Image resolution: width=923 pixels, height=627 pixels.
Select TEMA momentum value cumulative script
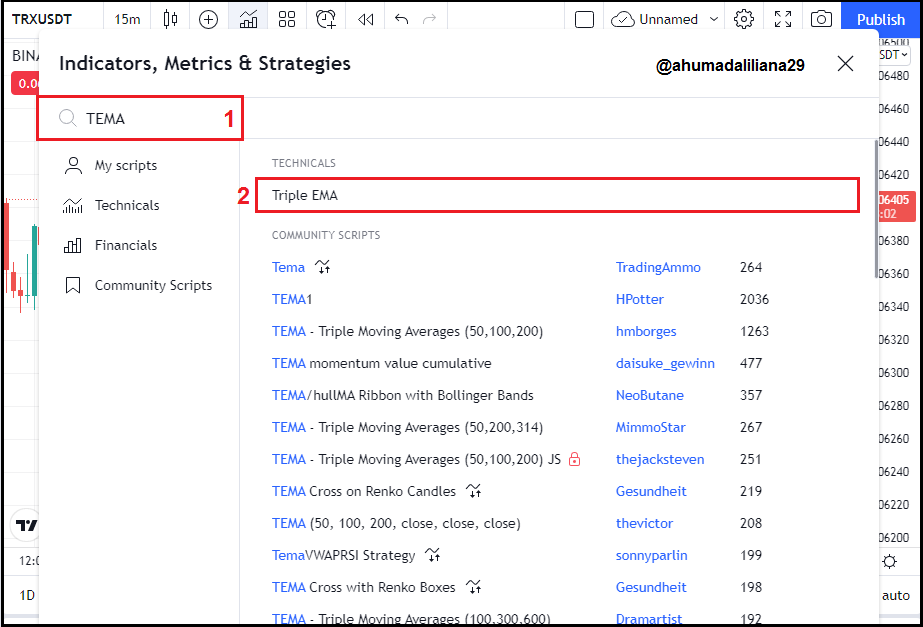[381, 363]
